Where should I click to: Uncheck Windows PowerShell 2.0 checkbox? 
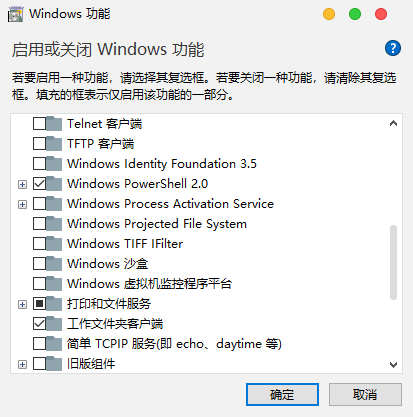tap(39, 184)
